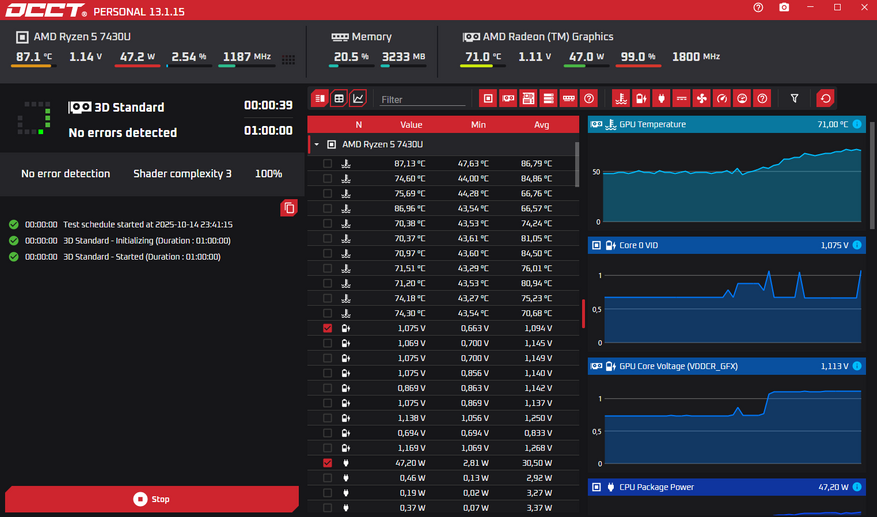Tick checkbox for 1,069 V row
This screenshot has height=517, width=877.
(327, 343)
